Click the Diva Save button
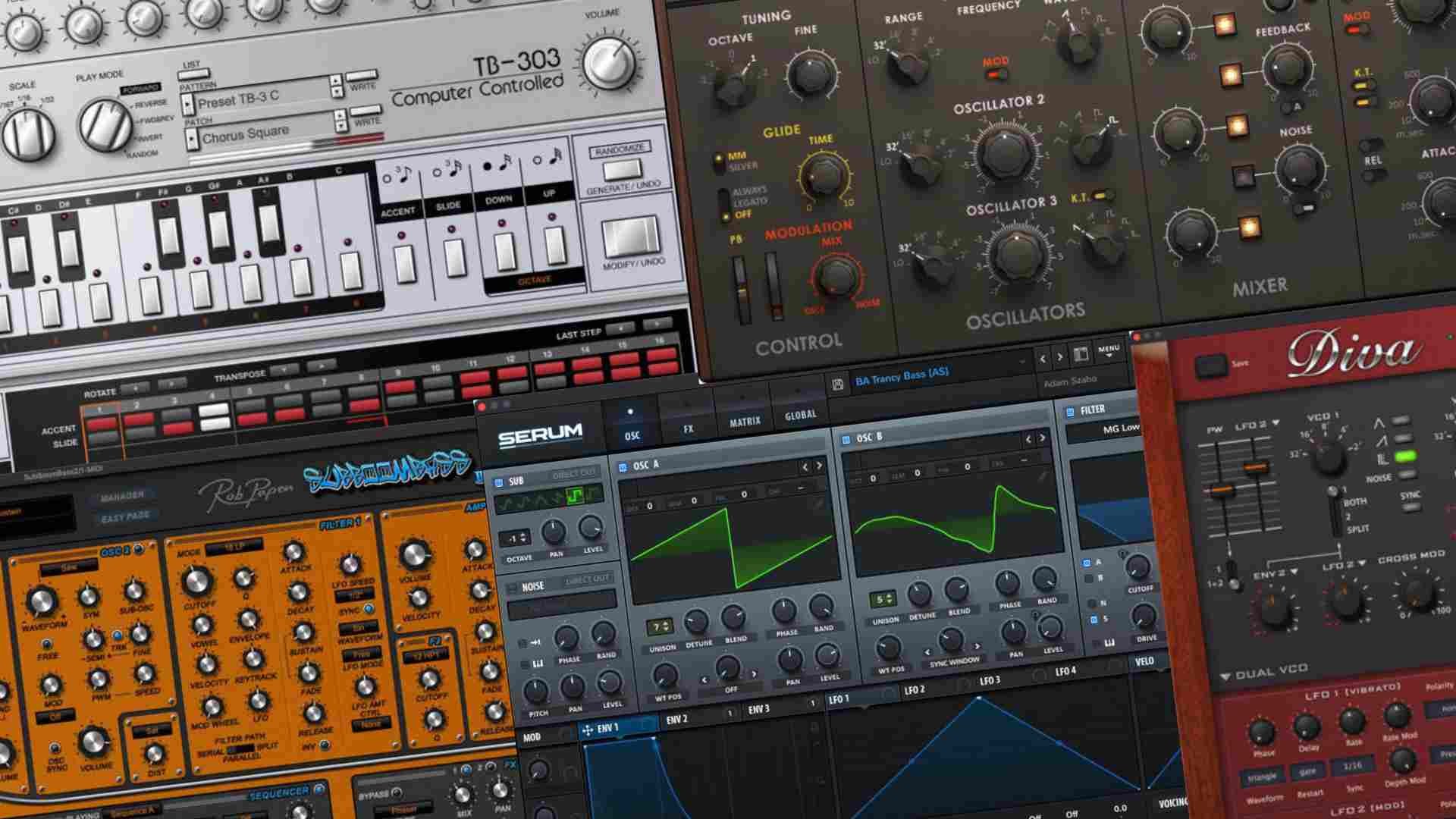This screenshot has width=1456, height=819. [x=1212, y=367]
